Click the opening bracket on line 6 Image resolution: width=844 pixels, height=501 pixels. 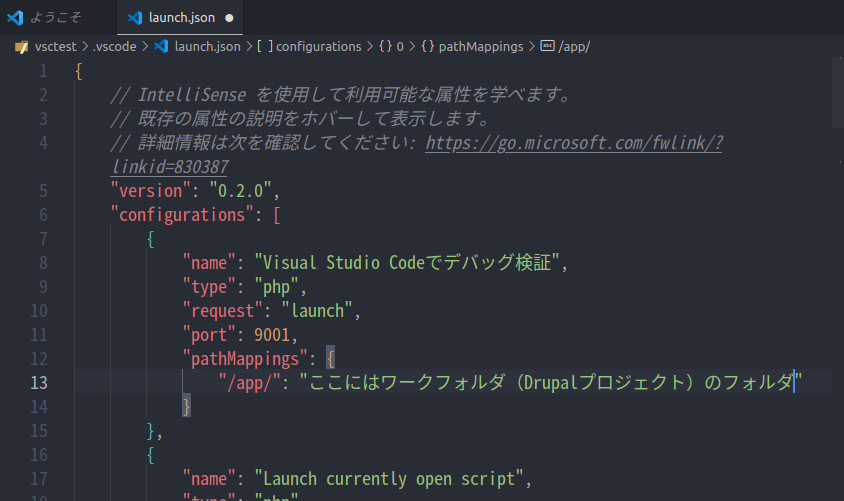point(277,215)
